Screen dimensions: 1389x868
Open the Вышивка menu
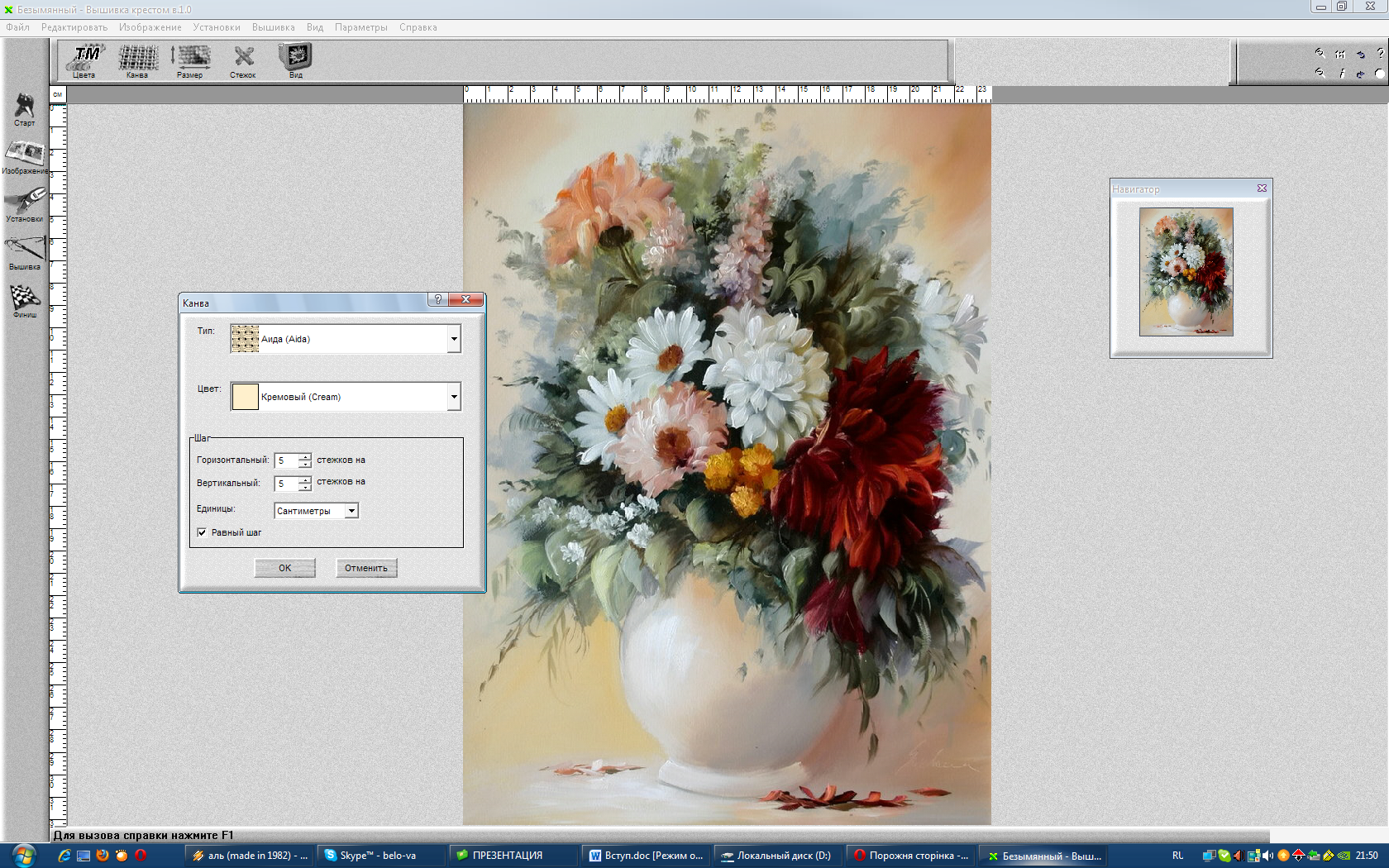pyautogui.click(x=273, y=27)
